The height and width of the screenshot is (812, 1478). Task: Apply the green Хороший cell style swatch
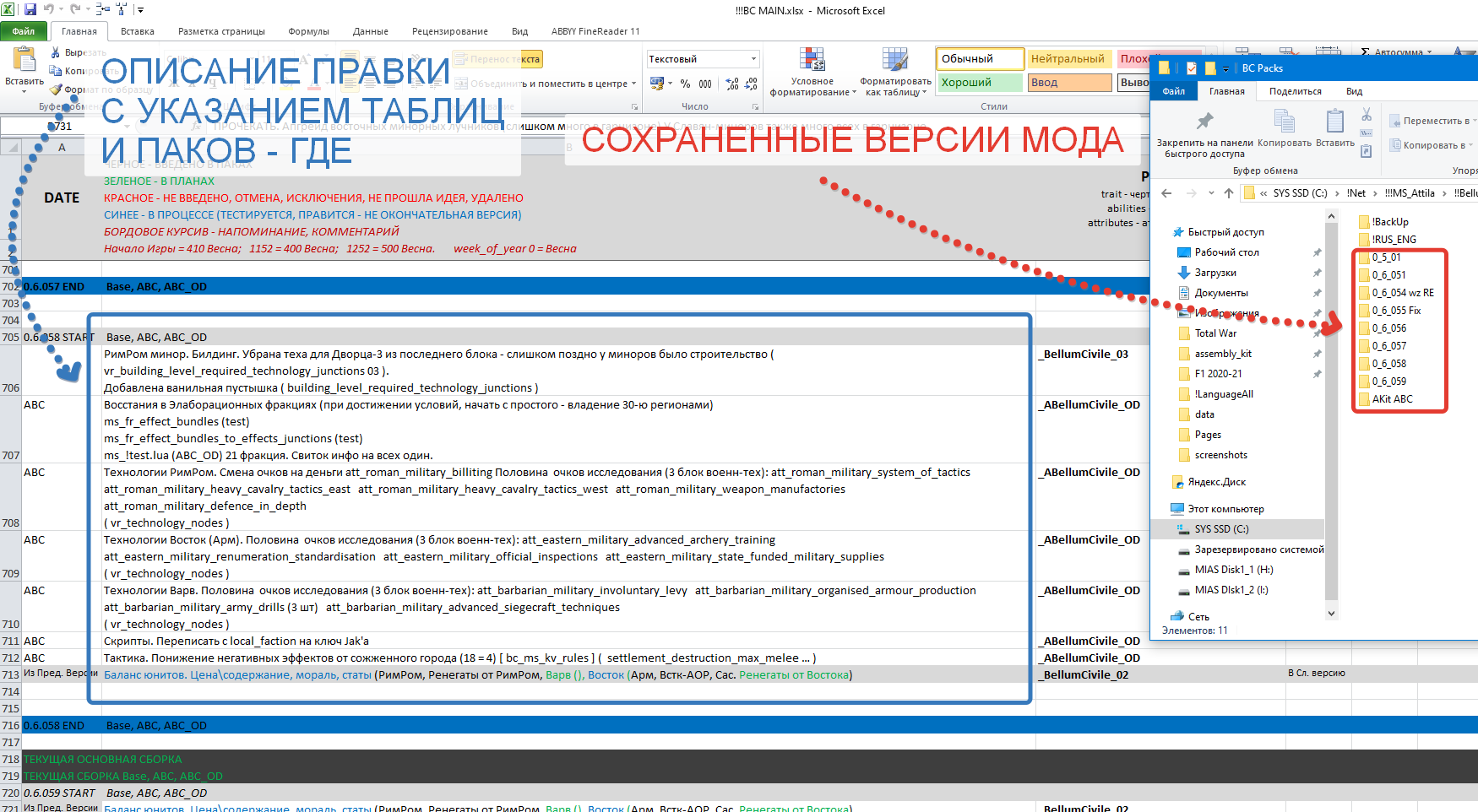(980, 83)
